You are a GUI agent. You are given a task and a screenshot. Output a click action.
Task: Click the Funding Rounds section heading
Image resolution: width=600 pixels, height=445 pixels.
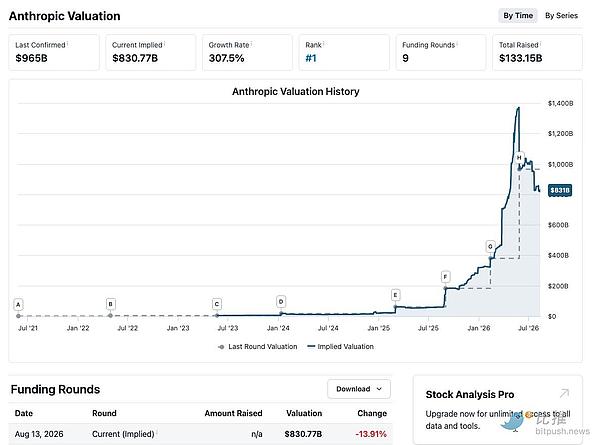tap(55, 389)
